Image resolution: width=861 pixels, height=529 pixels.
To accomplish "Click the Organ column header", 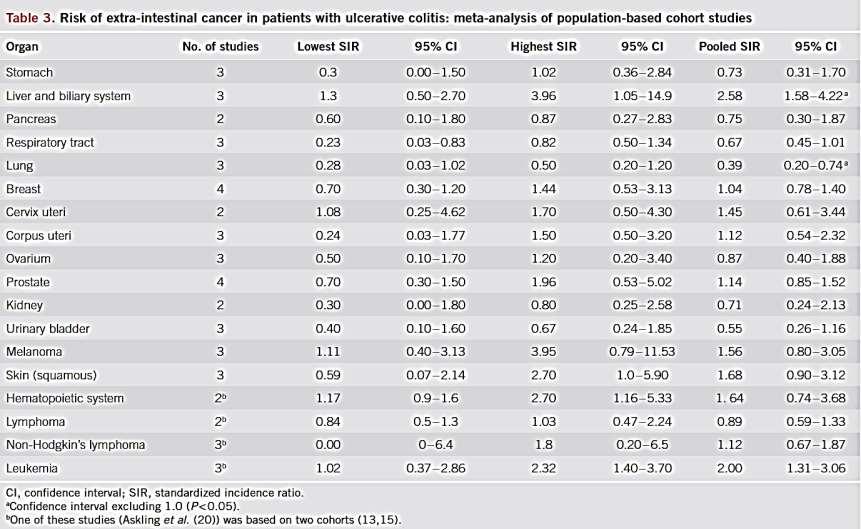I will pos(22,47).
